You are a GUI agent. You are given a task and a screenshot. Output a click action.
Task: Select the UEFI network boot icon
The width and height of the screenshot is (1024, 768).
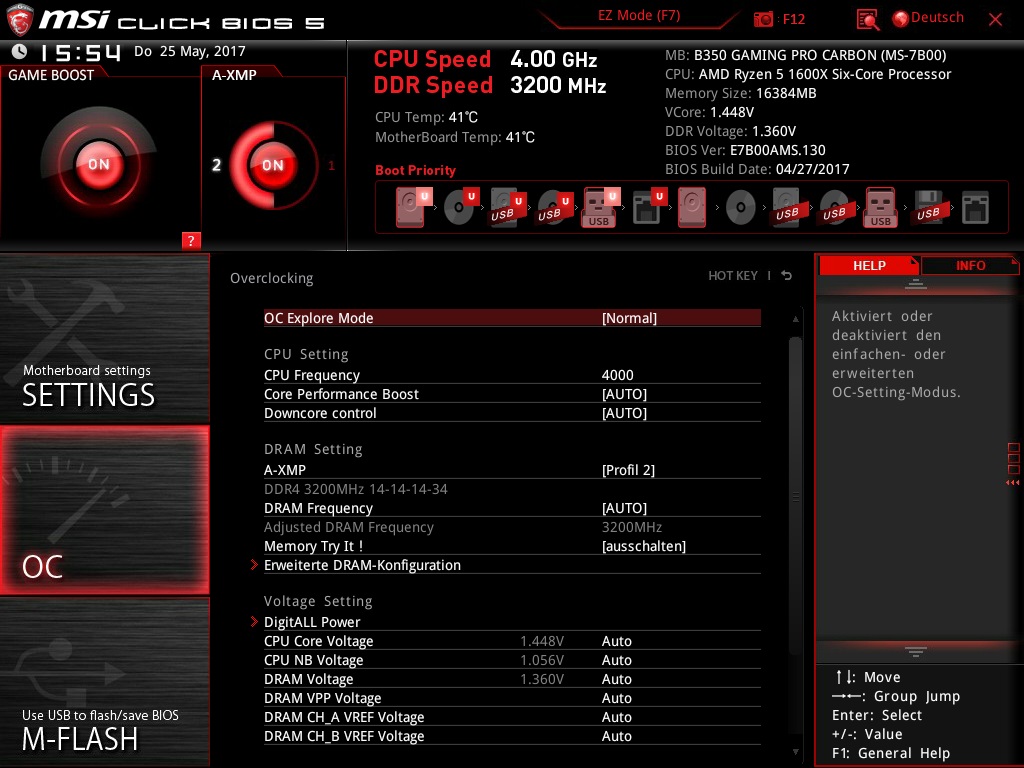click(648, 207)
